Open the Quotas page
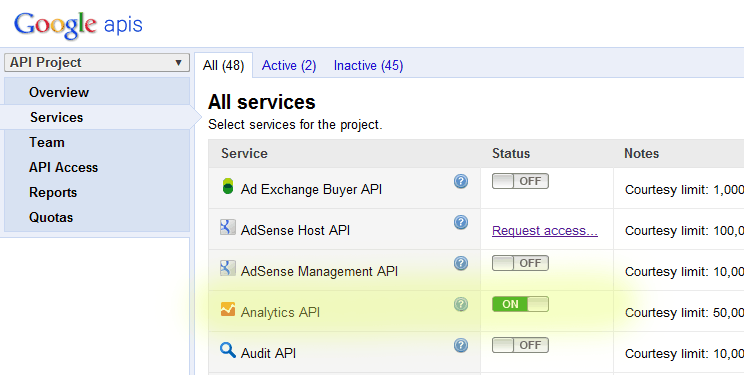 coord(51,217)
